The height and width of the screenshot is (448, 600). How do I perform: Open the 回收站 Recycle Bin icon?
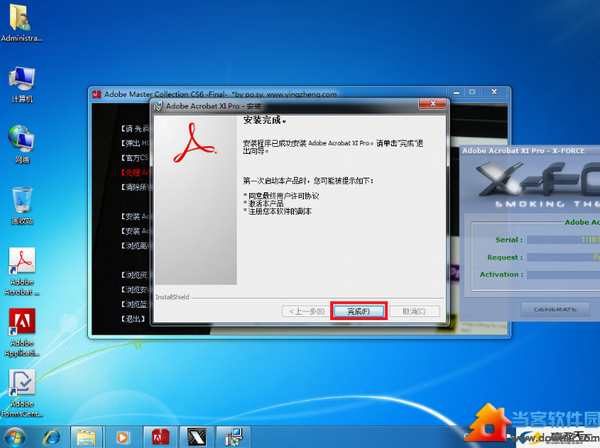point(22,205)
